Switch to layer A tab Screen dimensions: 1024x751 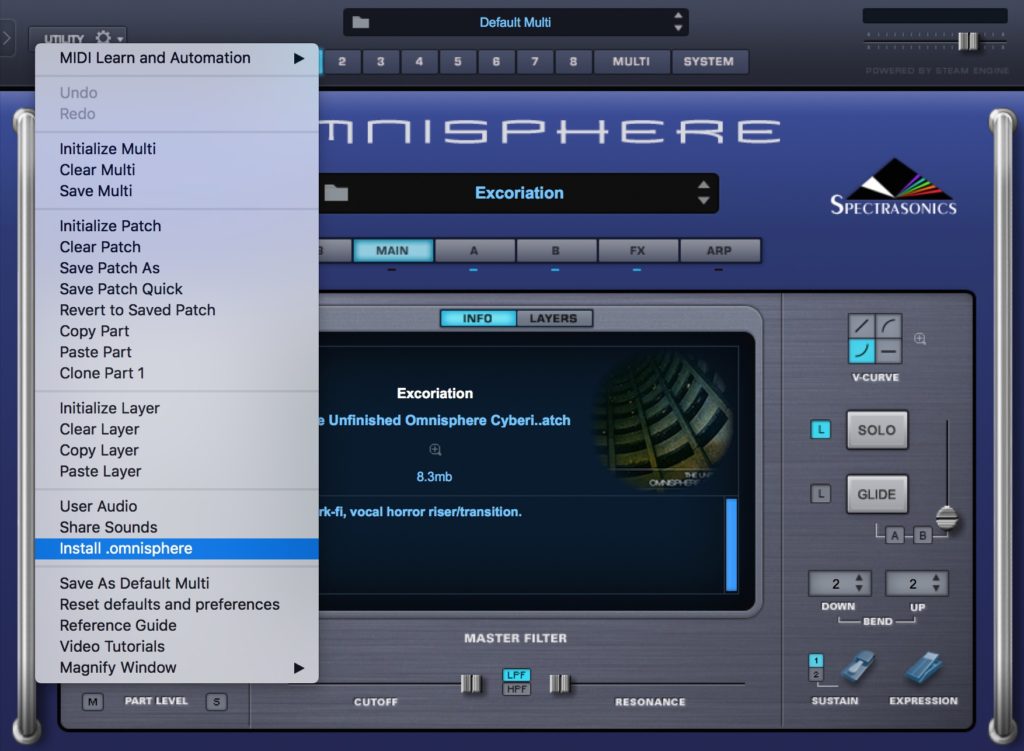tap(474, 251)
